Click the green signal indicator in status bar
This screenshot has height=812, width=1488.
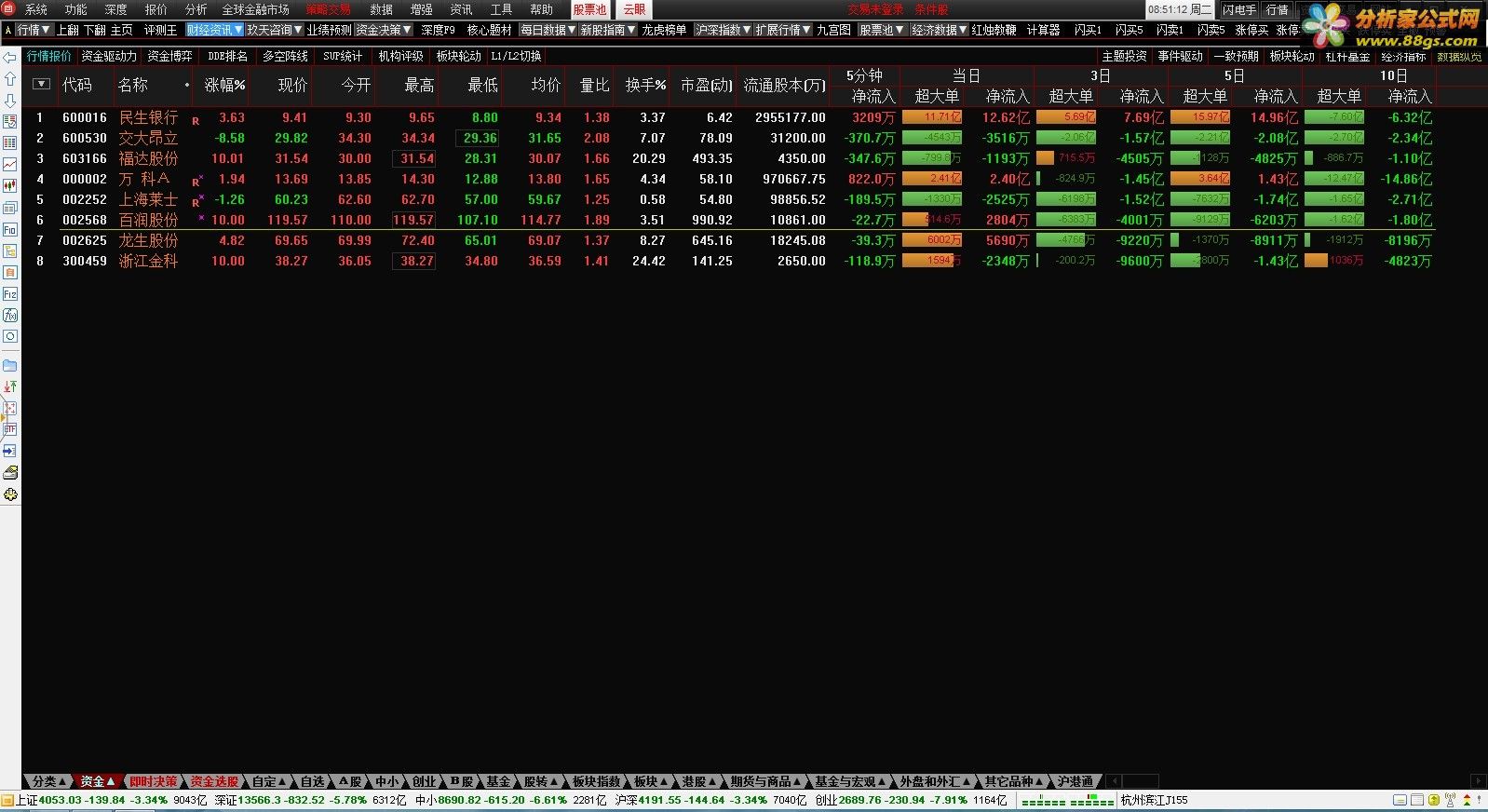1067,801
